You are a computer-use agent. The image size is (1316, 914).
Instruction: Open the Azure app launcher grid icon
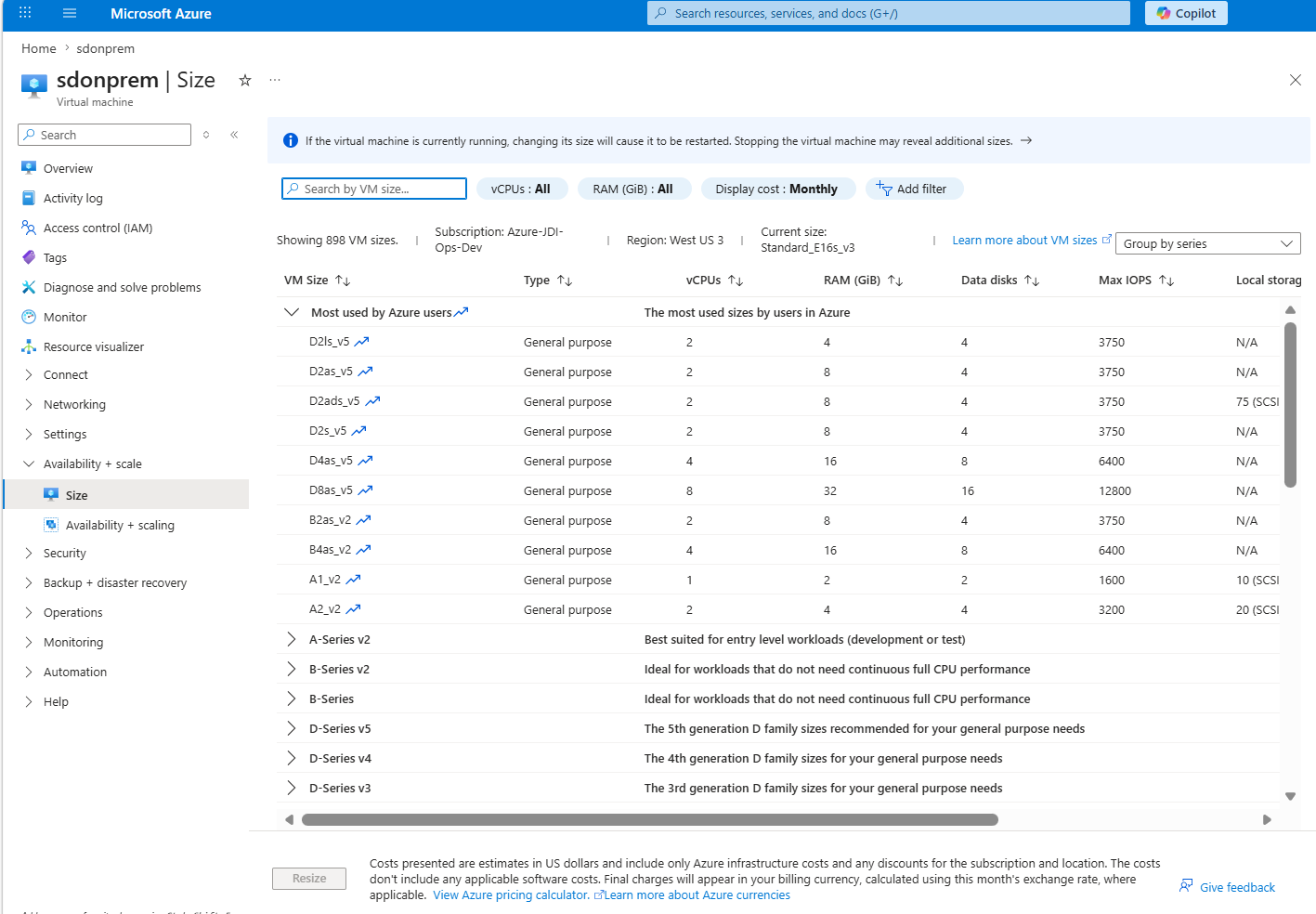pyautogui.click(x=25, y=13)
